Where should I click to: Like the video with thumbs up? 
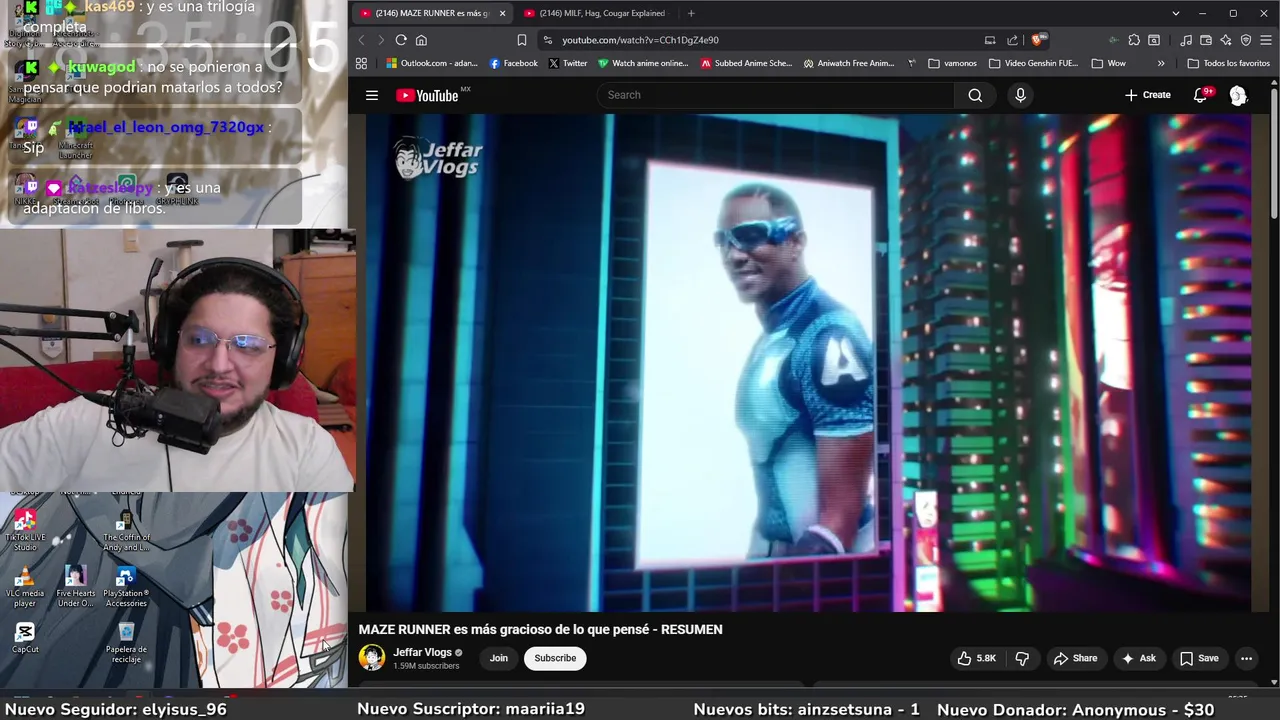[x=976, y=658]
